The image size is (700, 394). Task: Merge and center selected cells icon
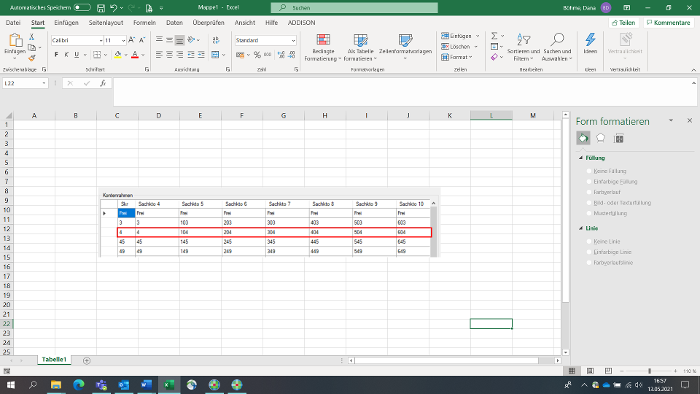coord(215,54)
